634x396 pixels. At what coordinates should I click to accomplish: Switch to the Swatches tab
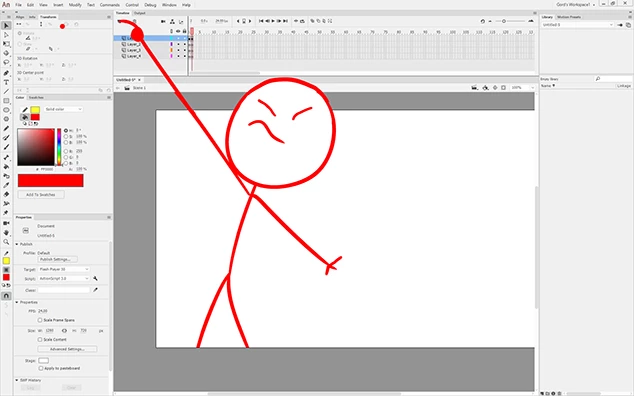36,97
